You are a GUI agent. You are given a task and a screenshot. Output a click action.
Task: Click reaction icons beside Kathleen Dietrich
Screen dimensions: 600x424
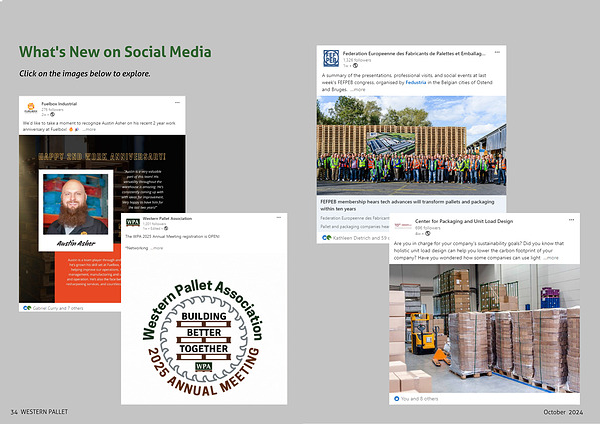[326, 238]
